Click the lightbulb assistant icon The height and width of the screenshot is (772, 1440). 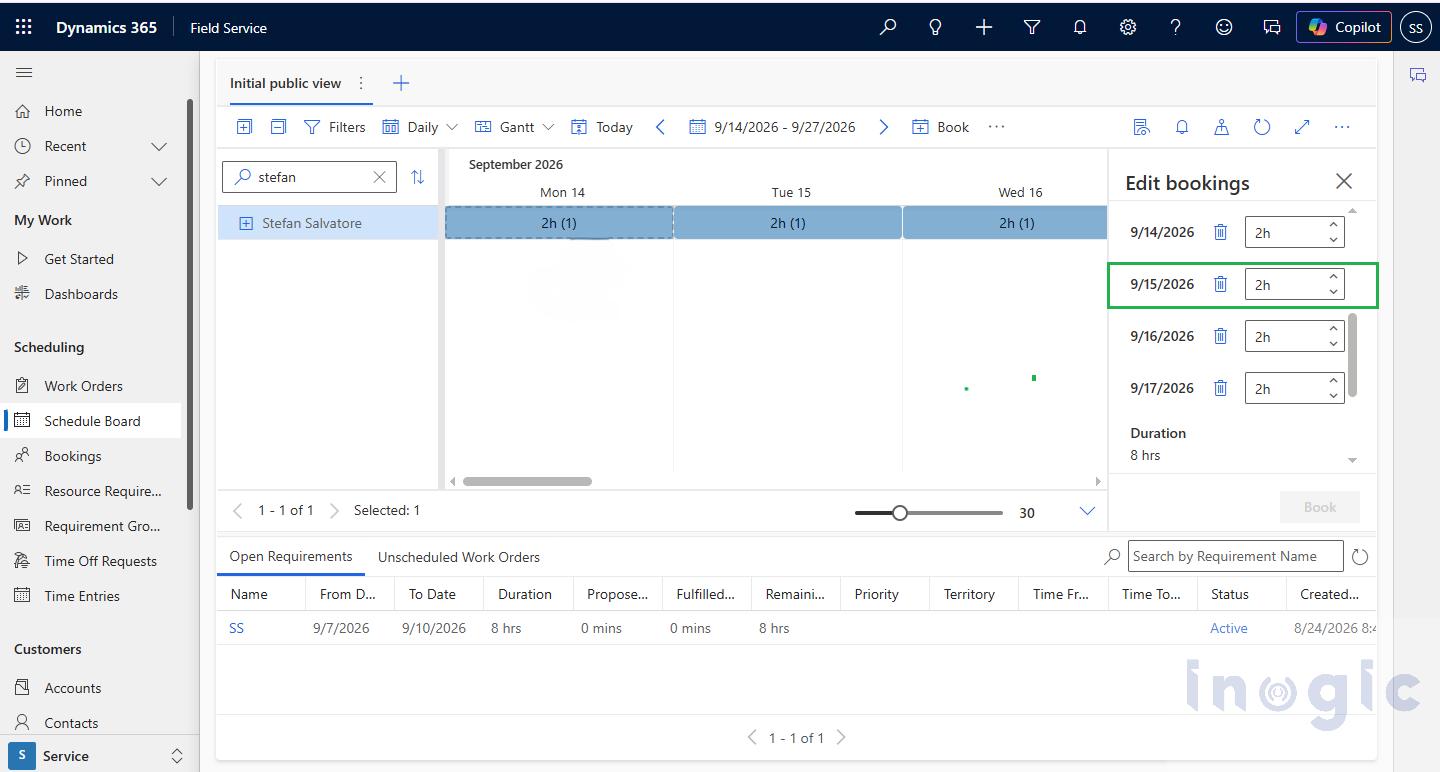point(936,27)
